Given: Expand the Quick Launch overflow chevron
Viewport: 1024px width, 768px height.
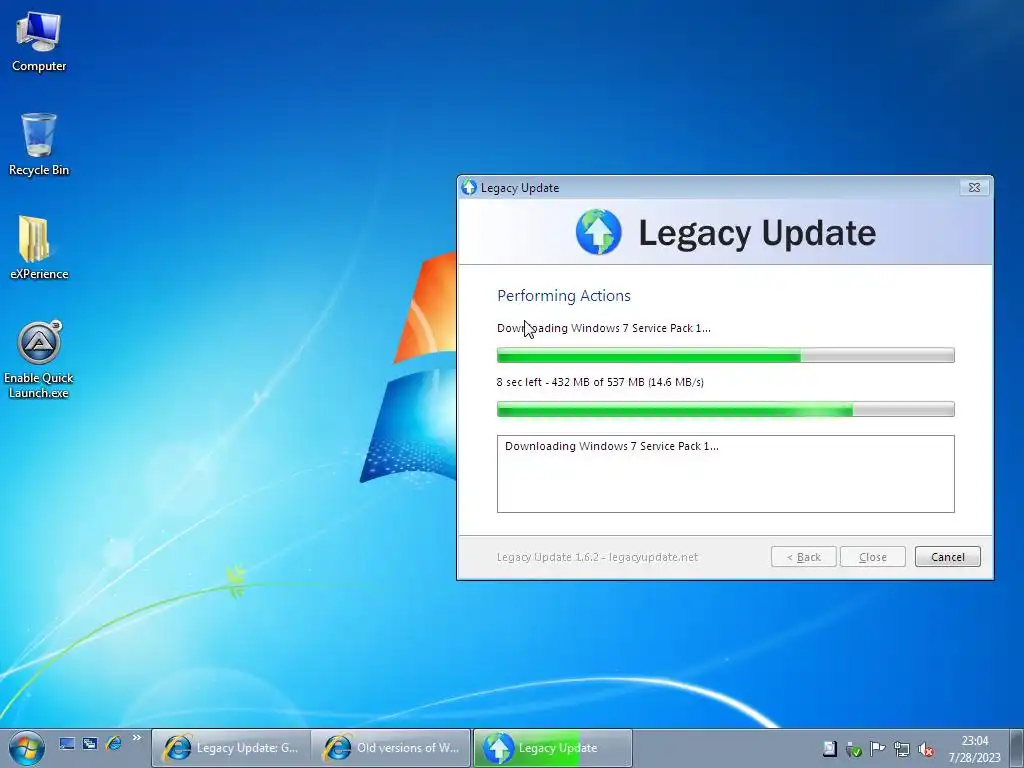Looking at the screenshot, I should tap(136, 738).
